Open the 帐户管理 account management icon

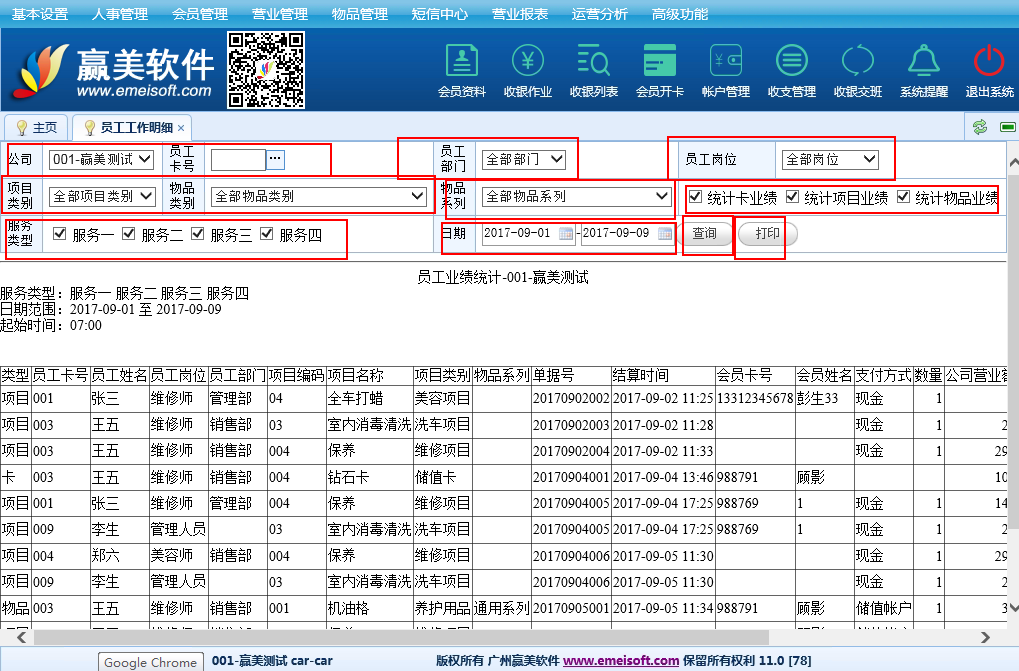pos(725,62)
